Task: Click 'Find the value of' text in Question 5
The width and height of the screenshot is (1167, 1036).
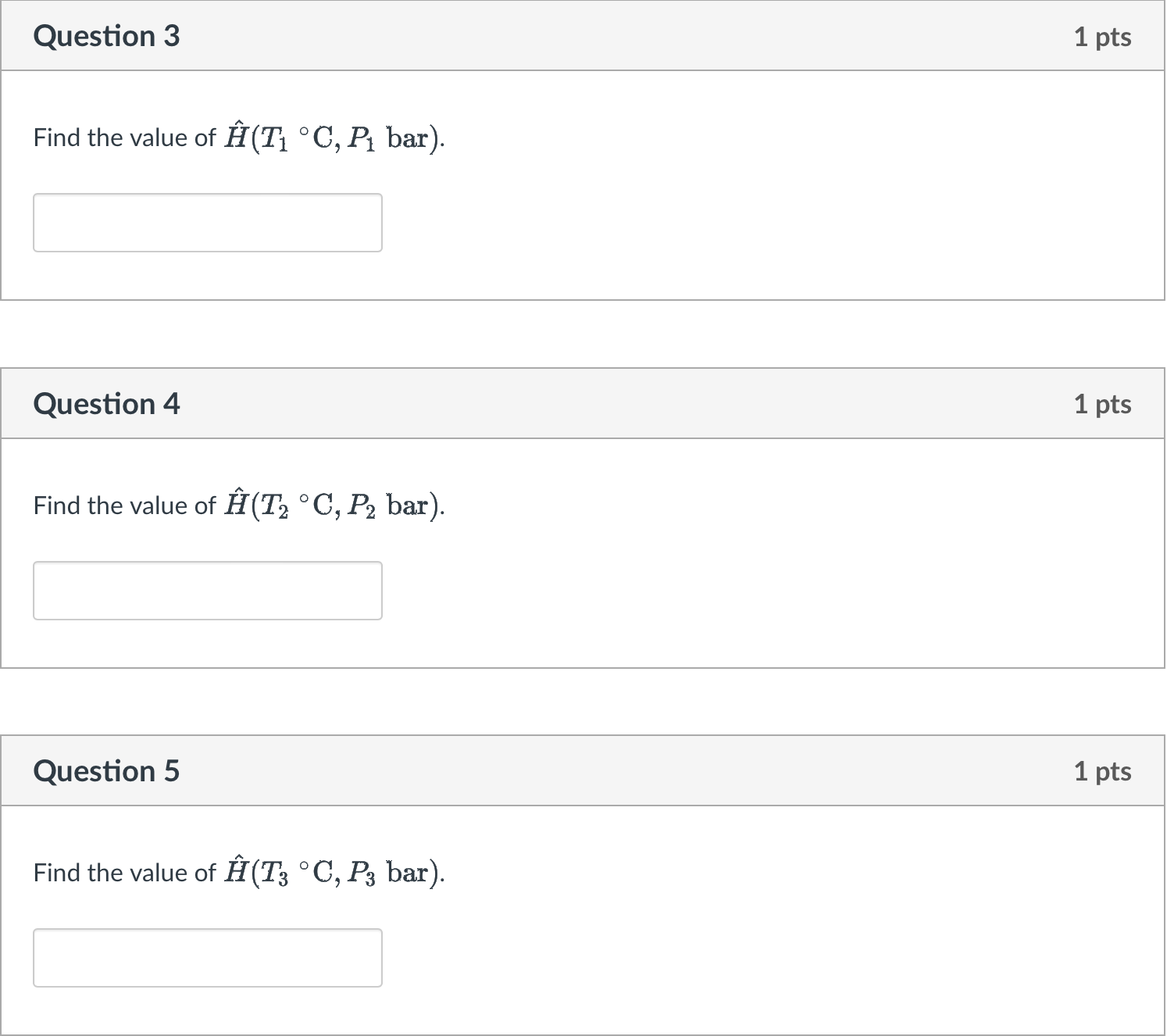Action: point(124,873)
